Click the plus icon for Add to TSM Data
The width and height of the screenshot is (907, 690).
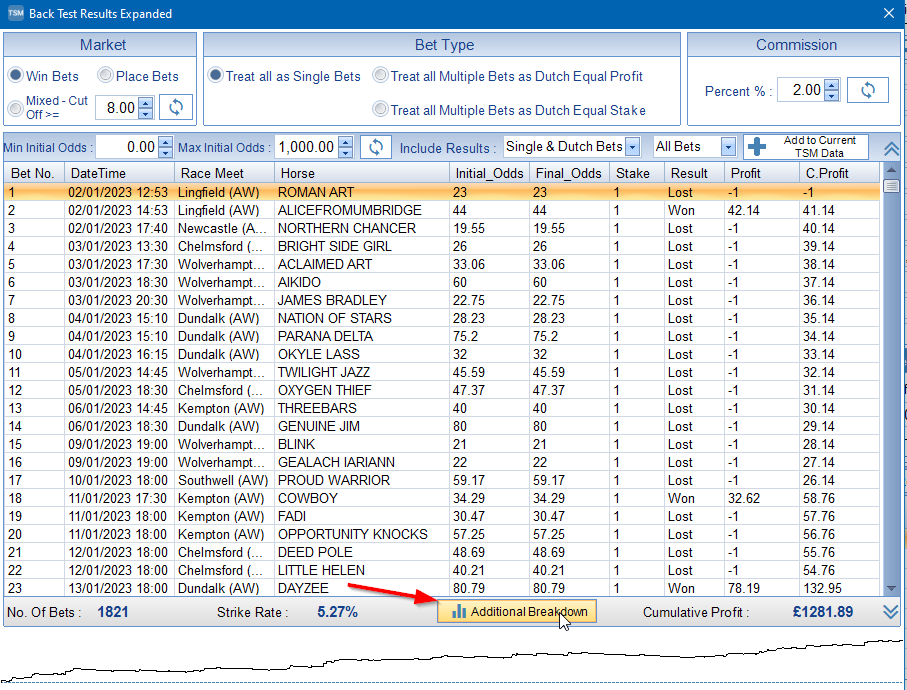(x=757, y=147)
